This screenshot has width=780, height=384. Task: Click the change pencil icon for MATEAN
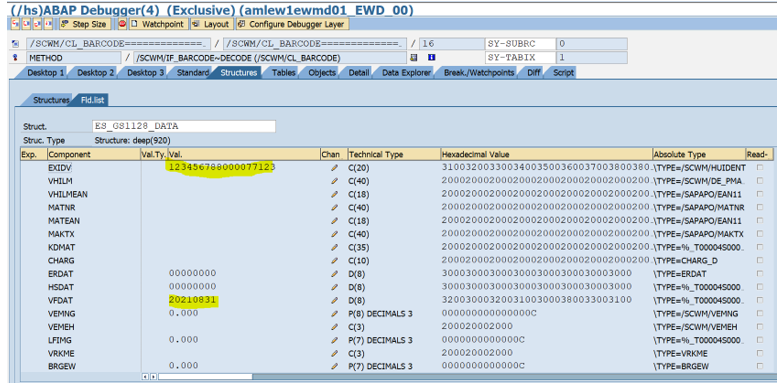(x=334, y=220)
